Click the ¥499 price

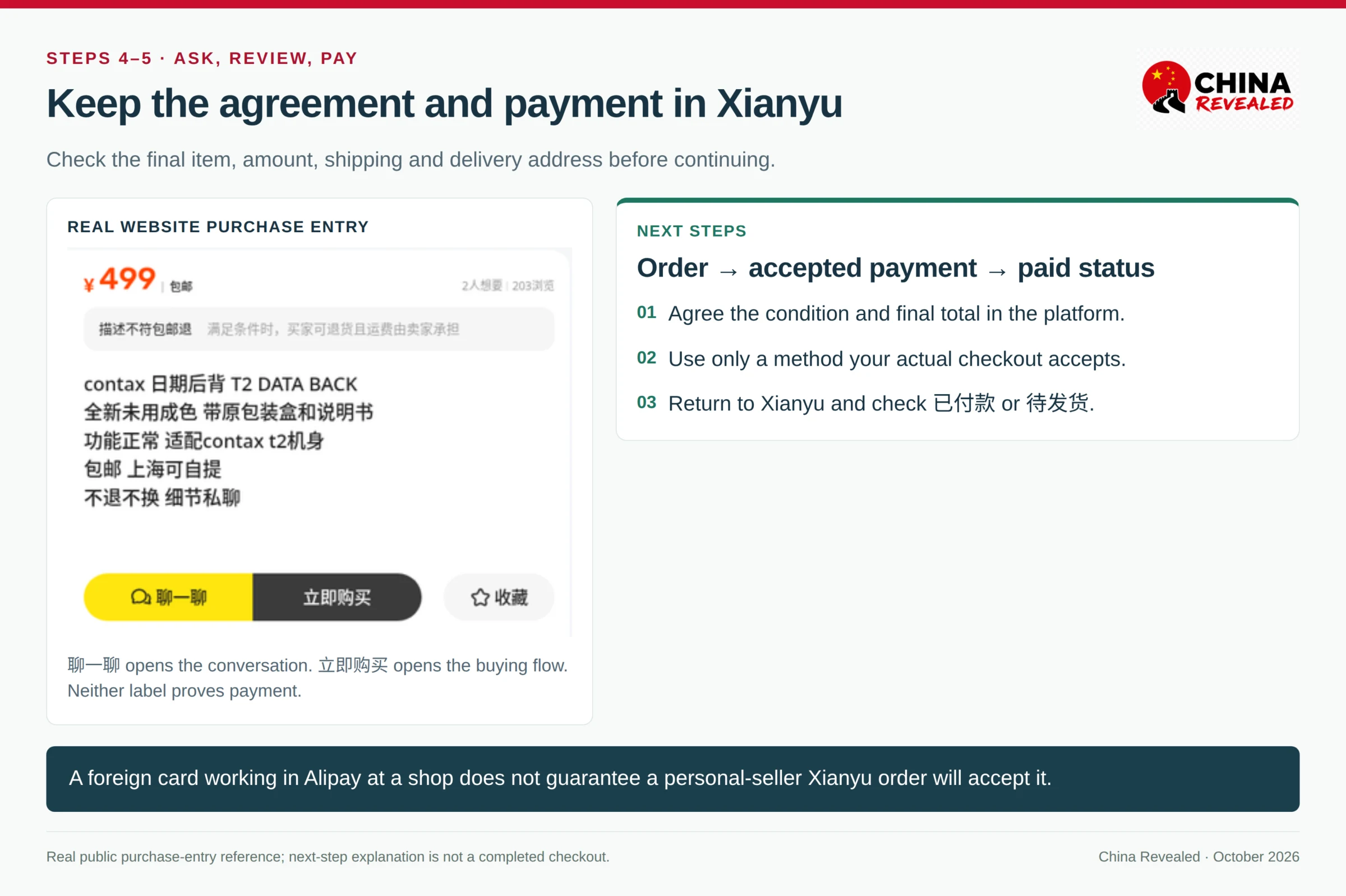[x=119, y=279]
